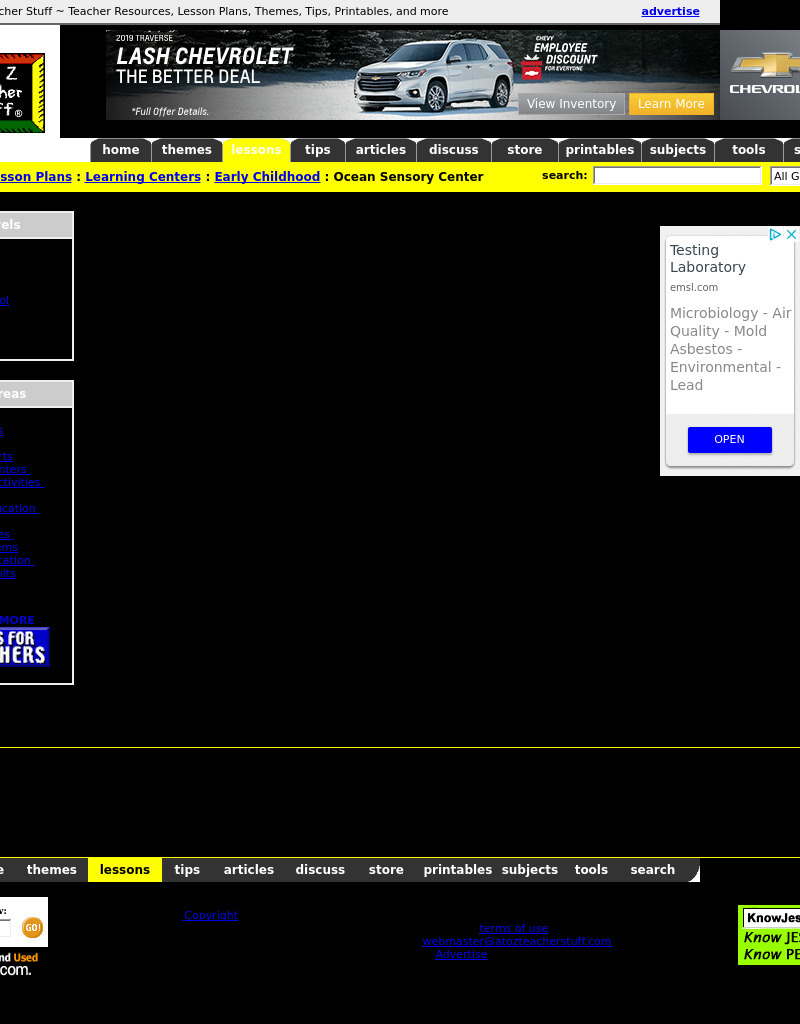Click the Advertise footer link

click(461, 955)
